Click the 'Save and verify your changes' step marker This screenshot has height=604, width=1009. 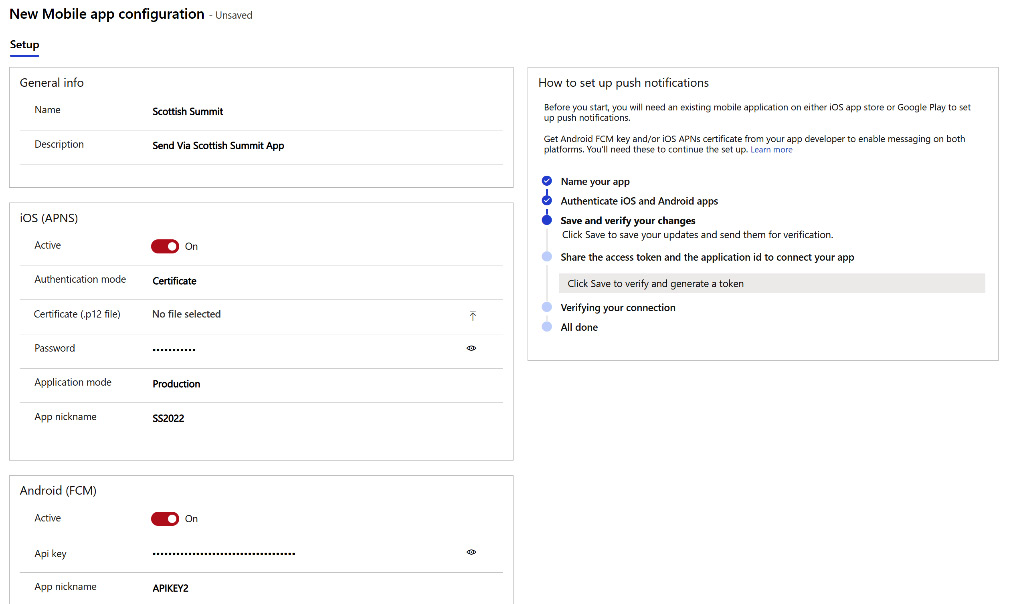(547, 220)
